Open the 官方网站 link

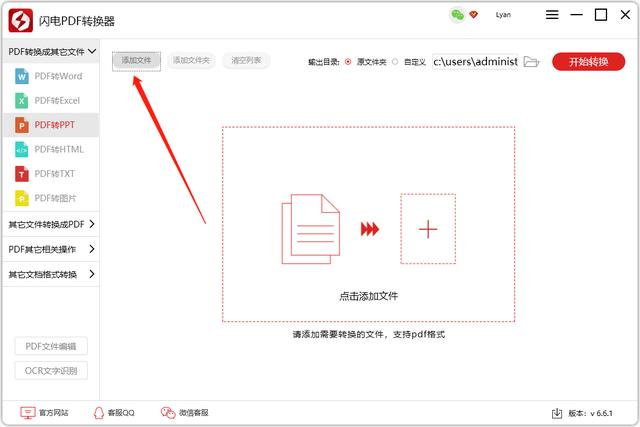[x=44, y=413]
